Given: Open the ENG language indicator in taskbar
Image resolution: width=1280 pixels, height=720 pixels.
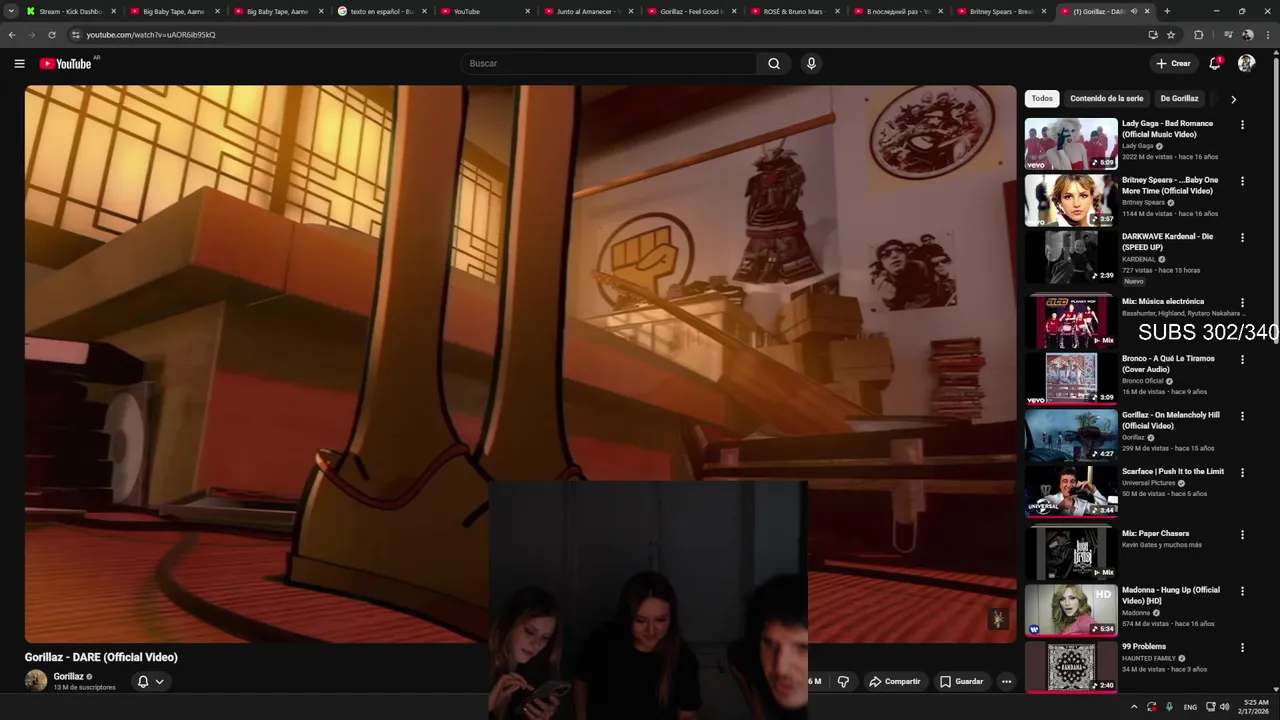Looking at the screenshot, I should pyautogui.click(x=1190, y=707).
